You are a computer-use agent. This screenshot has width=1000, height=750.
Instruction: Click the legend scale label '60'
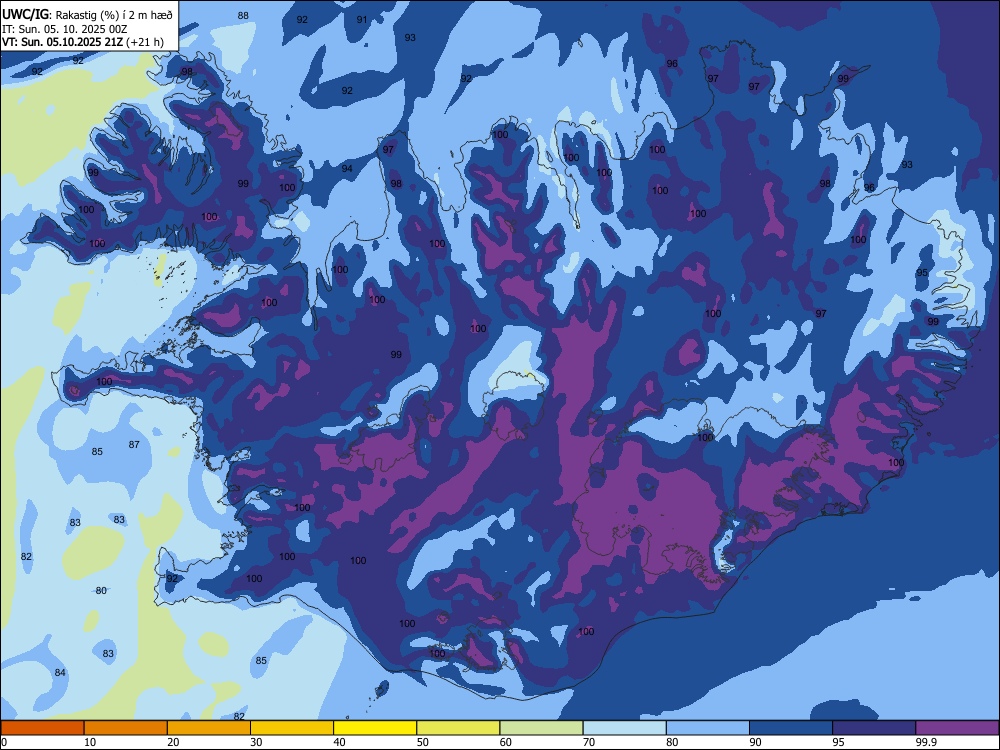point(506,742)
